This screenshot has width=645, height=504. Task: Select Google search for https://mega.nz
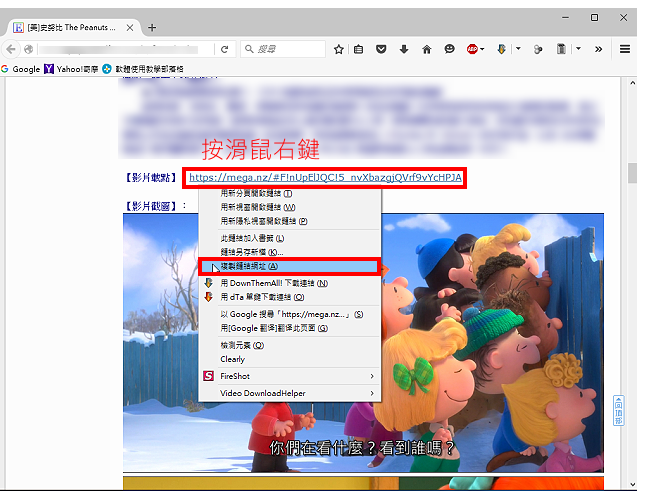click(290, 314)
